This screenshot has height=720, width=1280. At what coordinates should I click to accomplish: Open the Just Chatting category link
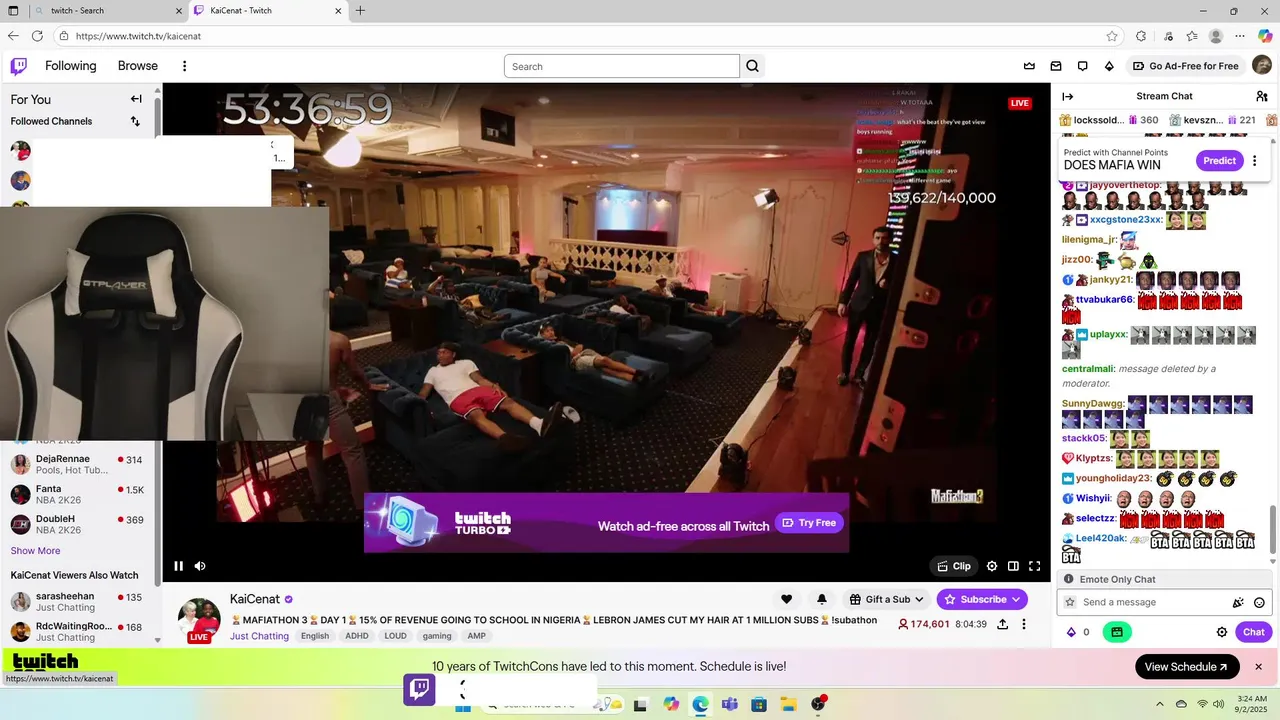(259, 636)
